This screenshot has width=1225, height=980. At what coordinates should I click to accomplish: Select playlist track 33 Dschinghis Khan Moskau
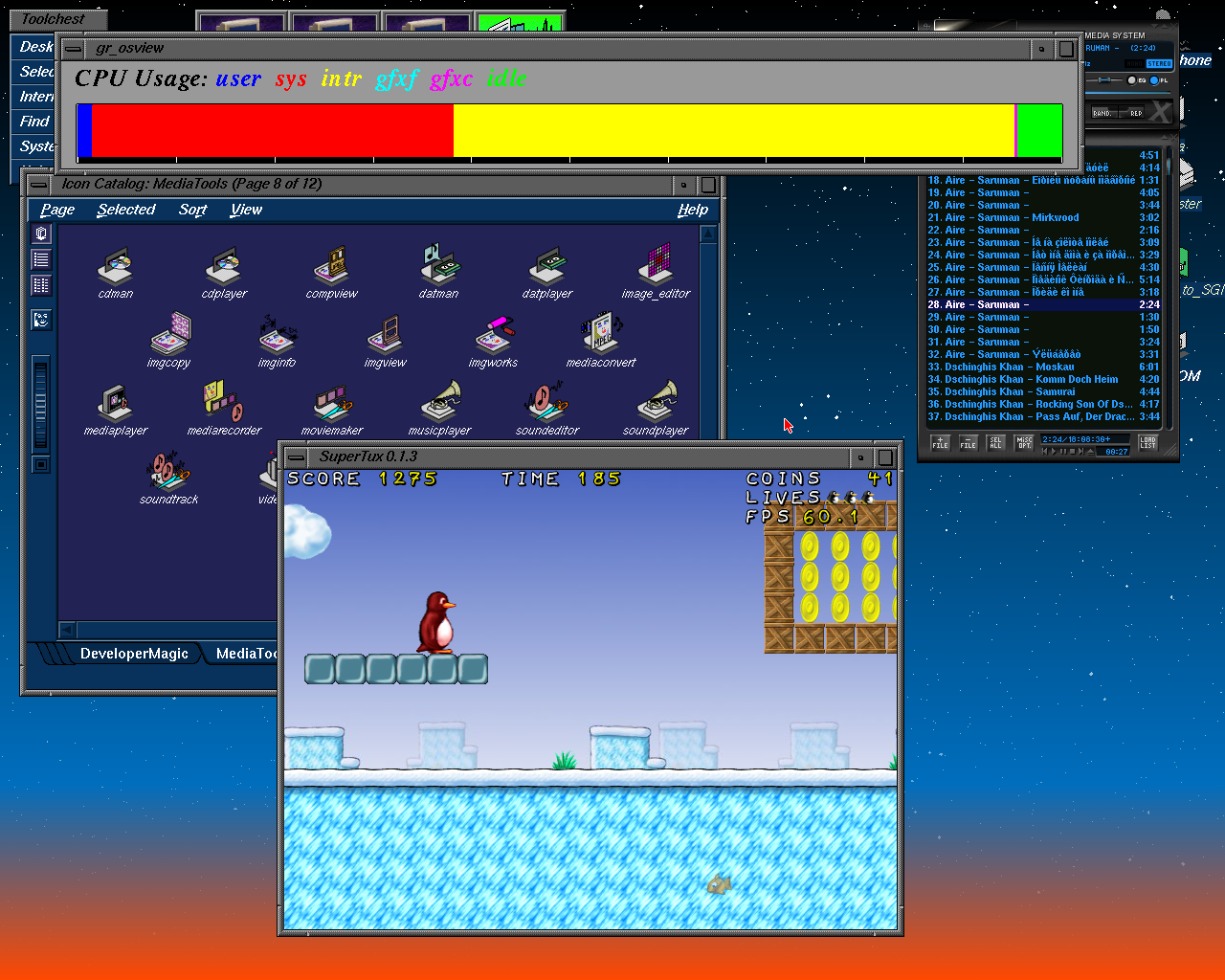(1043, 367)
